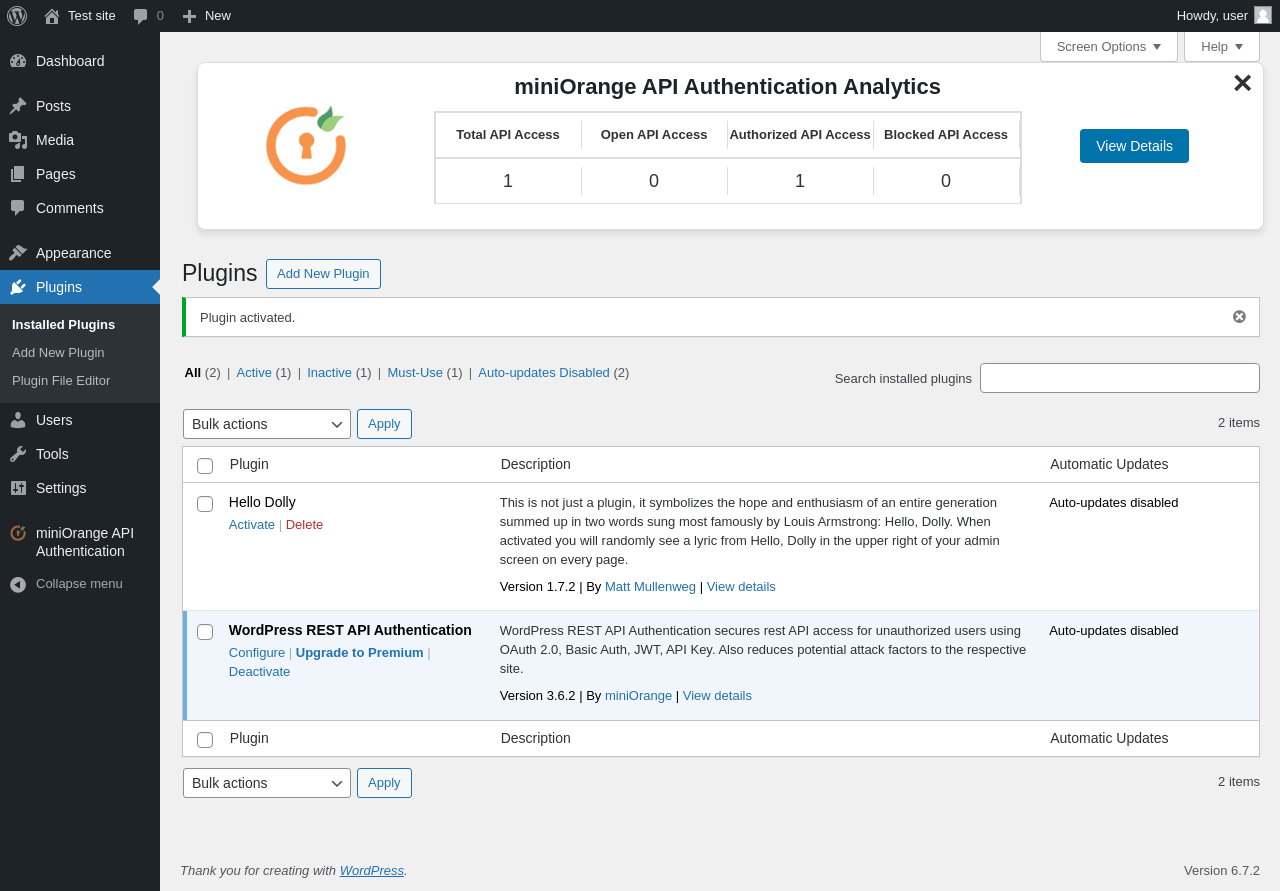Open Add New Plugin submenu item

(x=58, y=353)
